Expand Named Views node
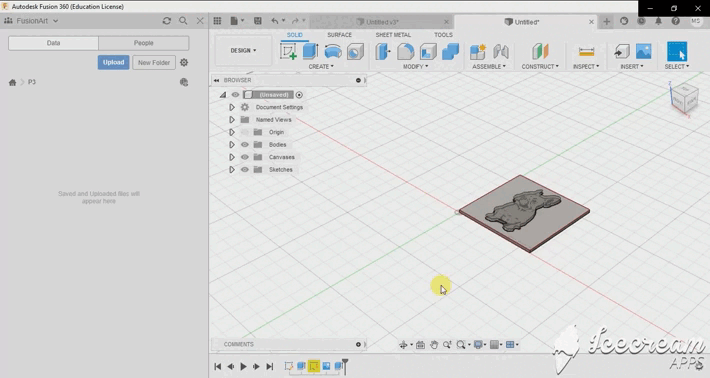 click(231, 120)
